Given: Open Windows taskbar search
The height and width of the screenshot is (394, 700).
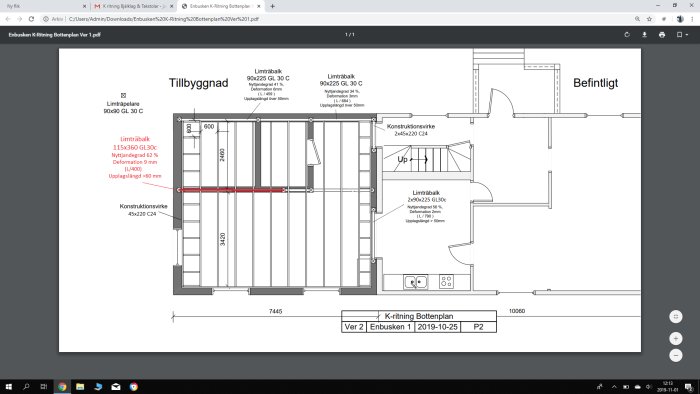Looking at the screenshot, I should pos(26,386).
